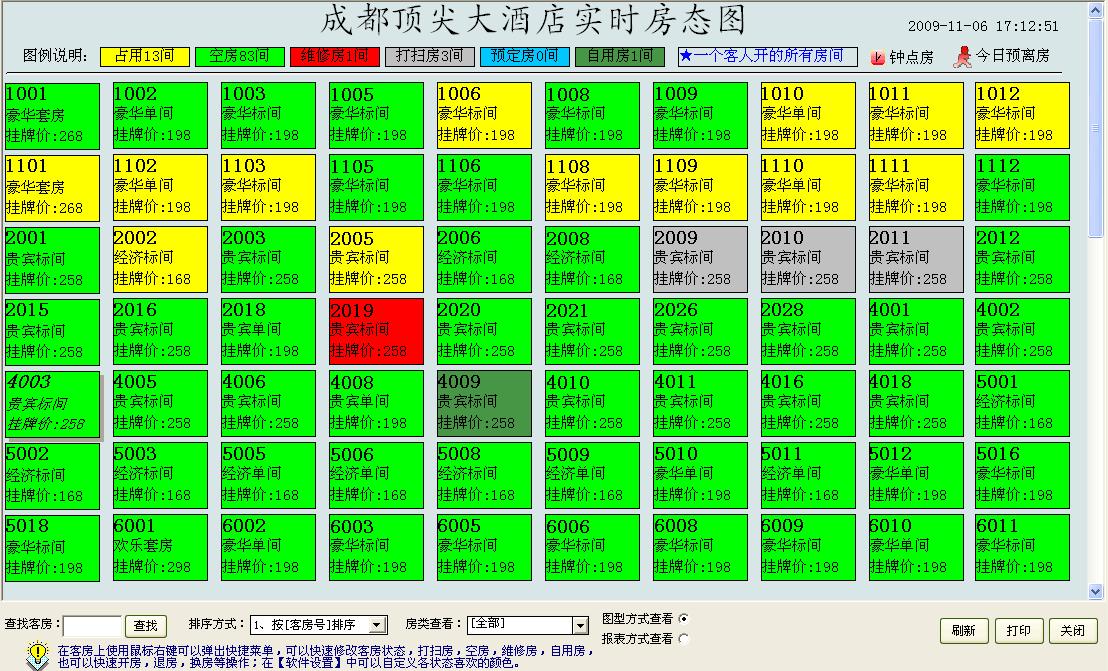This screenshot has width=1108, height=671.
Task: Click the star all-rooms-by-one-guest legend box
Action: click(x=767, y=57)
